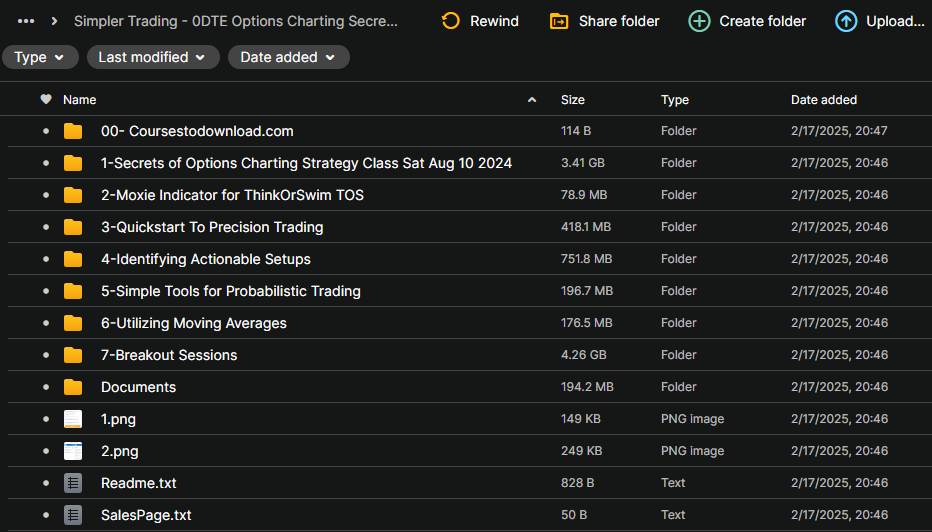Select 5-Simple Tools for Probabilistic Trading name
Viewport: 932px width, 532px height.
(x=231, y=291)
